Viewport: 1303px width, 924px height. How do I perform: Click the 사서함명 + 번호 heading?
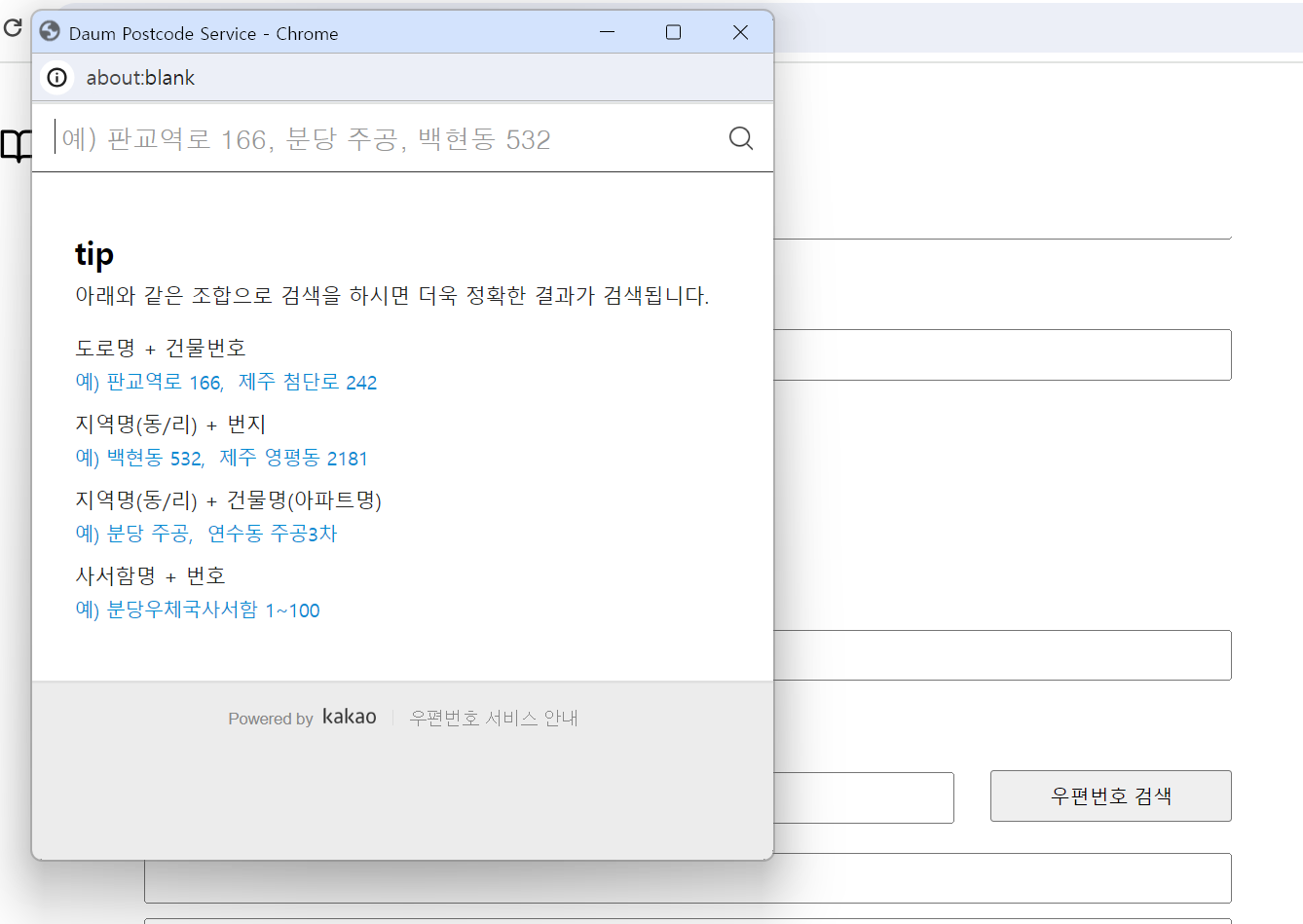[150, 575]
